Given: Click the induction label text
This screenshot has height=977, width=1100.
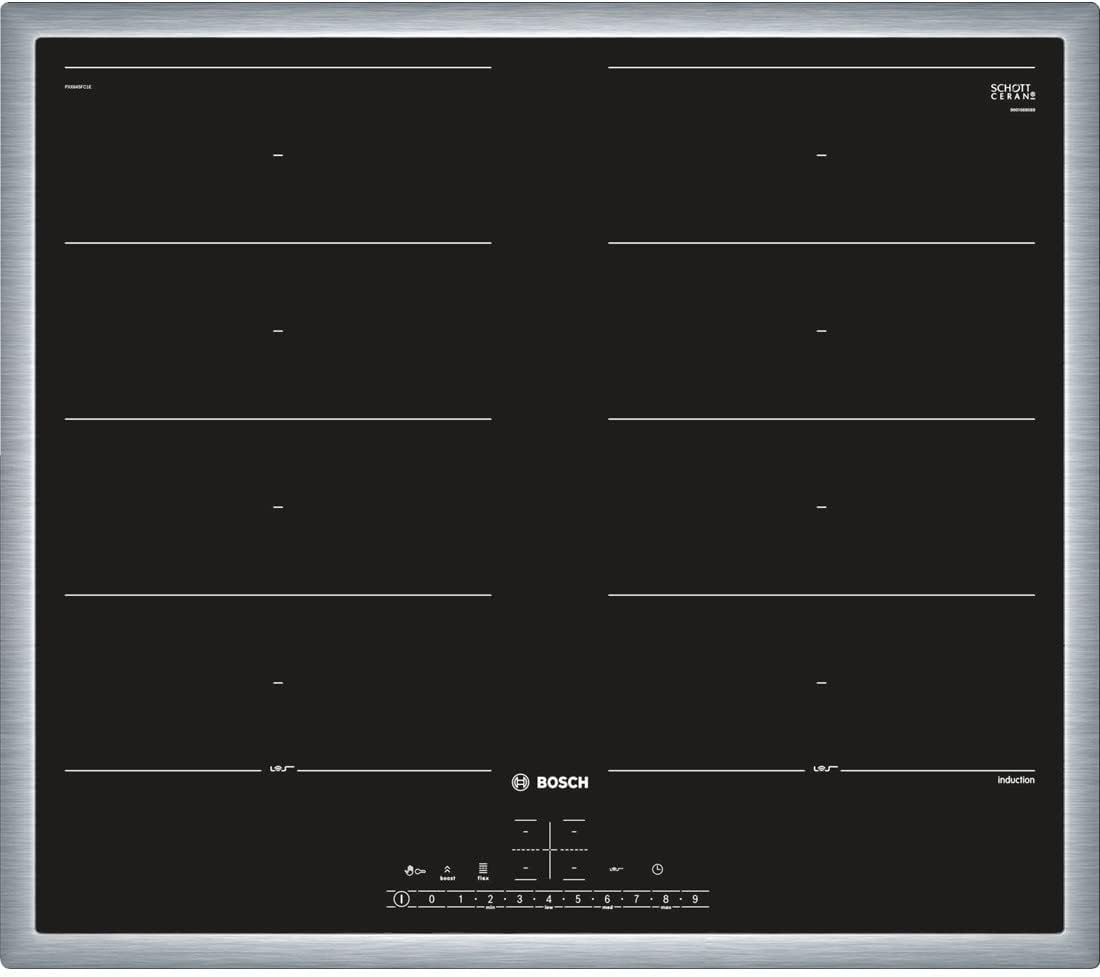Looking at the screenshot, I should click(1015, 780).
